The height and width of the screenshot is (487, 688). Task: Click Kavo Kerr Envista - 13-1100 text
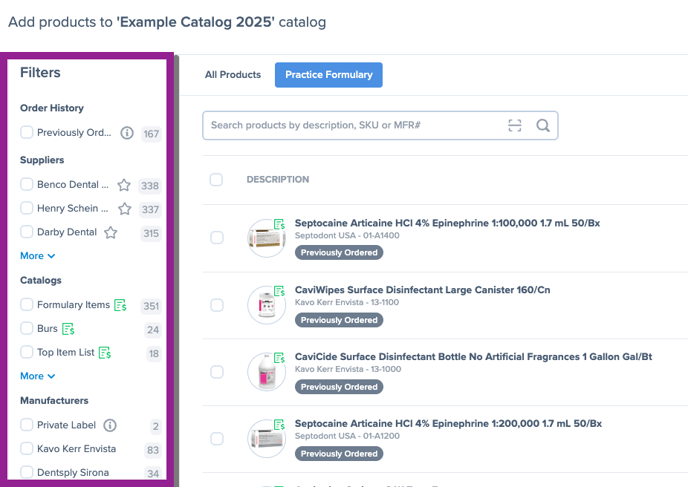pyautogui.click(x=347, y=302)
